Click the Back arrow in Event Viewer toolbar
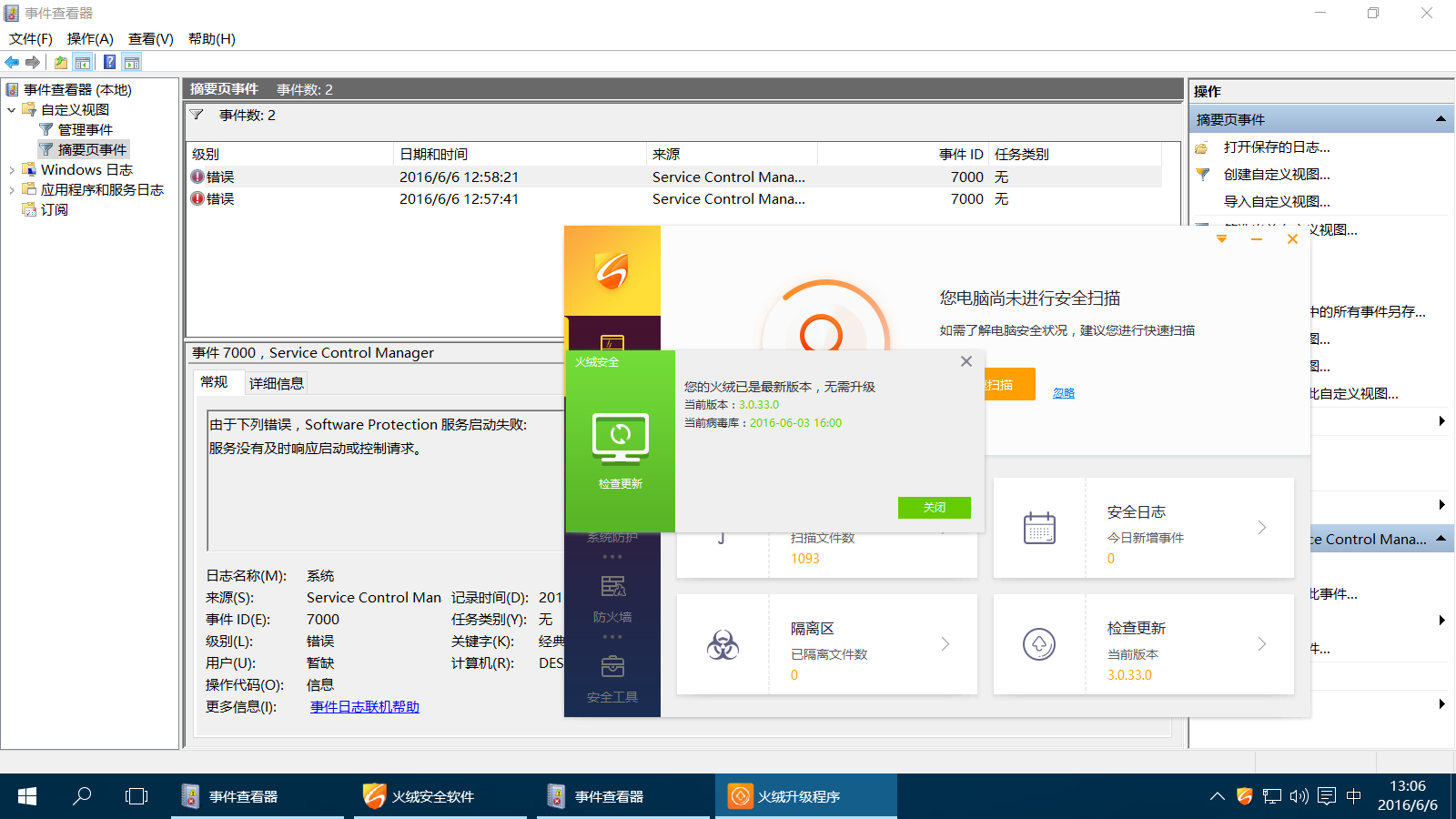1456x819 pixels. [12, 62]
